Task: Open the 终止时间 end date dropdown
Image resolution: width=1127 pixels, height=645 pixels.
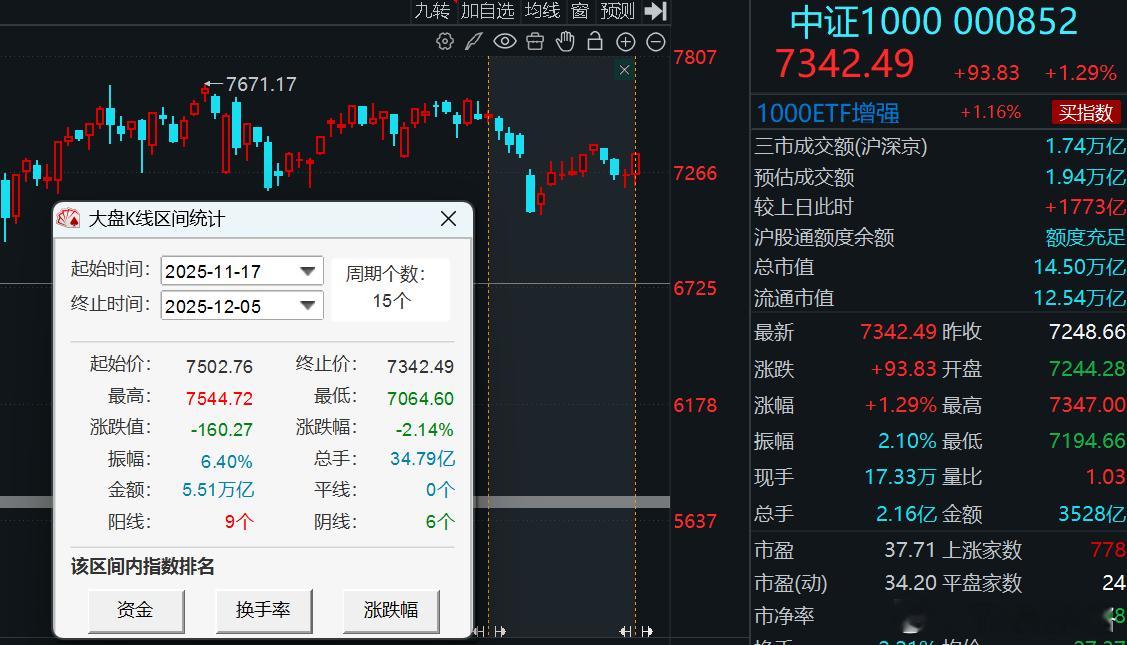Action: (x=308, y=305)
